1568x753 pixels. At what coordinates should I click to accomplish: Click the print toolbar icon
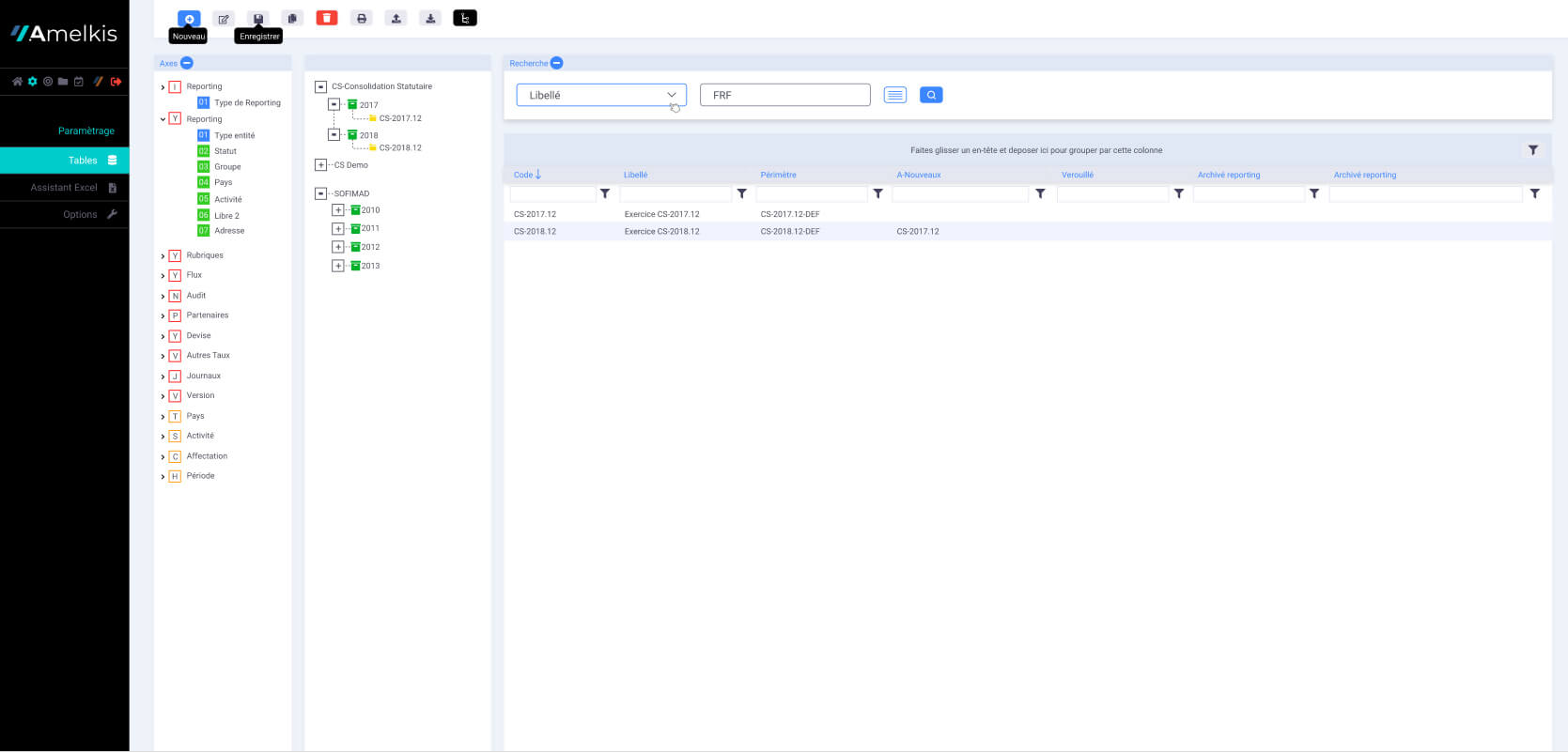[x=362, y=18]
